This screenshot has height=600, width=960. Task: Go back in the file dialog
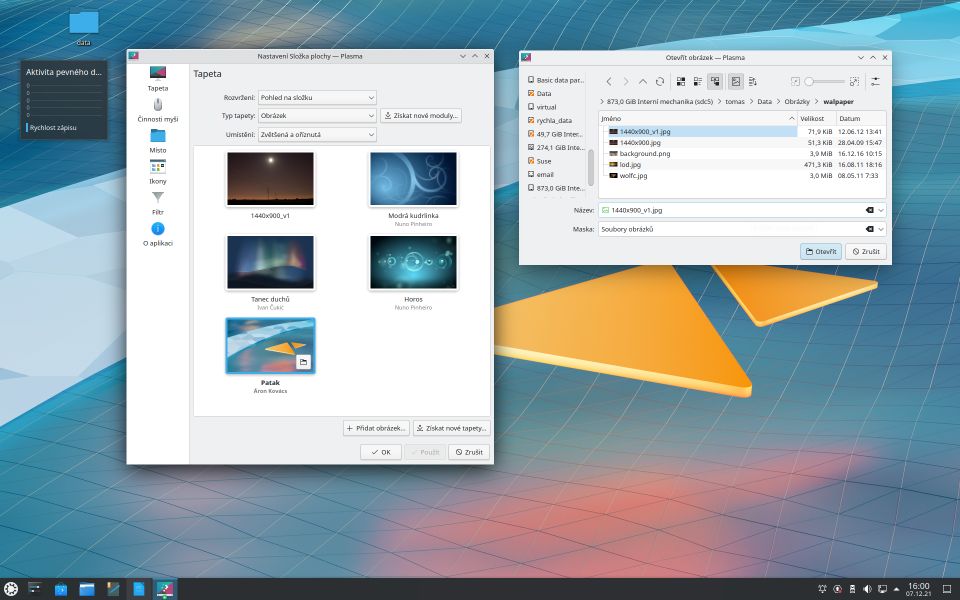tap(609, 81)
